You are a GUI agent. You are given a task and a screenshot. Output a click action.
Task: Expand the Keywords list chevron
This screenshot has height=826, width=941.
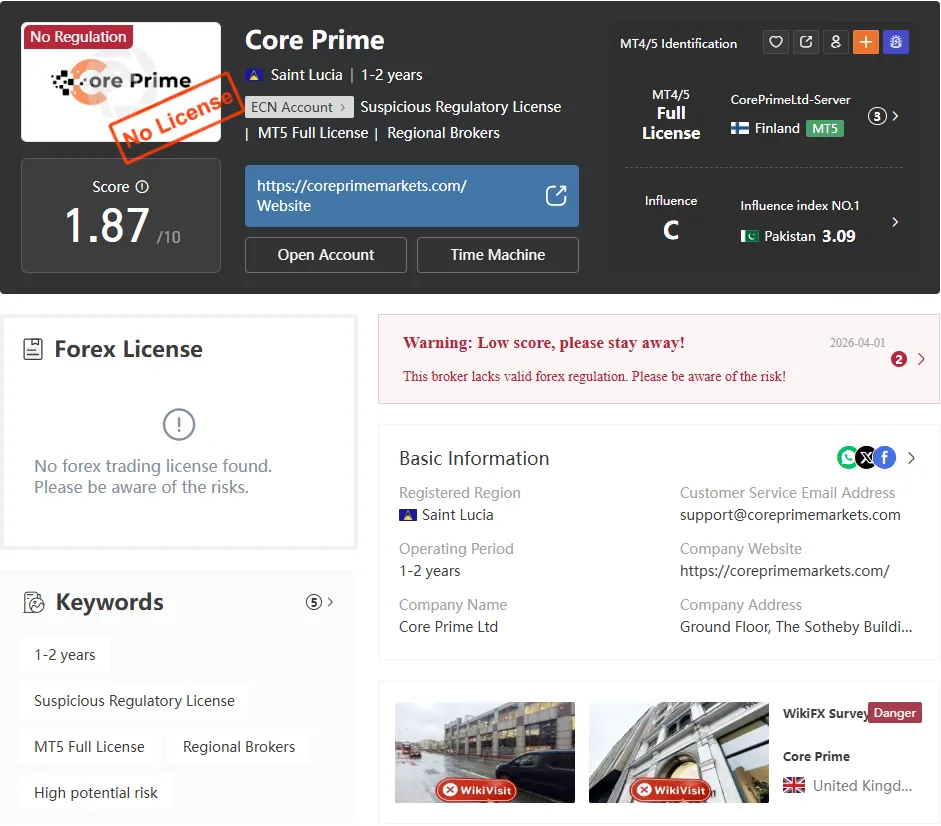(330, 601)
